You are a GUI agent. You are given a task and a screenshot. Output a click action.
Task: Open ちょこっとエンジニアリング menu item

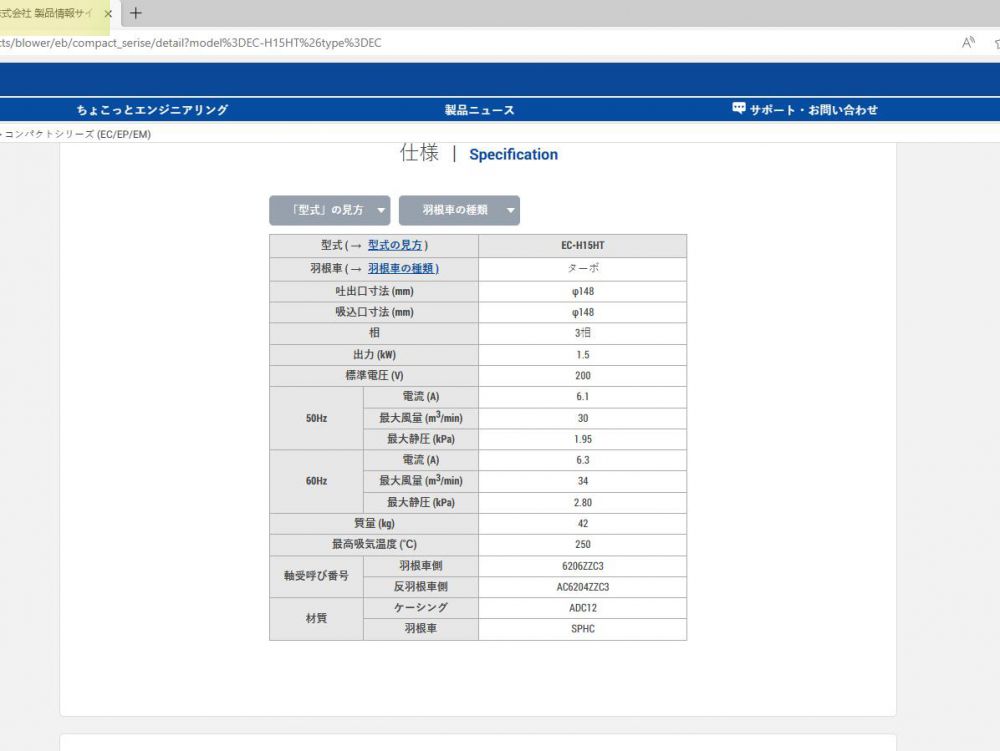152,110
